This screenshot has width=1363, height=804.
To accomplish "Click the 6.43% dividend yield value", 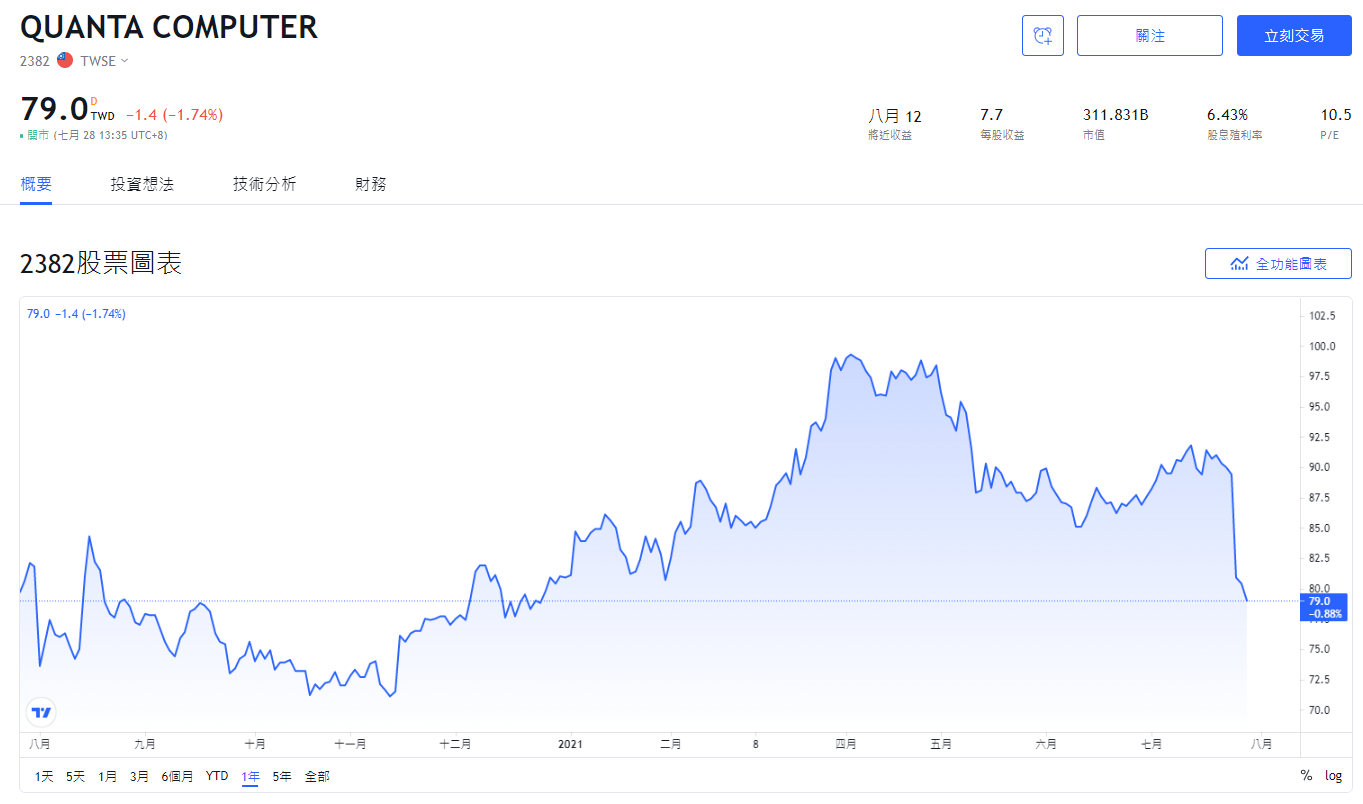I will (x=1227, y=115).
